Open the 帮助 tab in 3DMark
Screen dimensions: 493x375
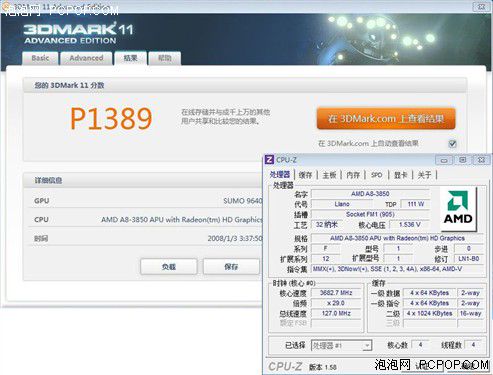click(165, 58)
